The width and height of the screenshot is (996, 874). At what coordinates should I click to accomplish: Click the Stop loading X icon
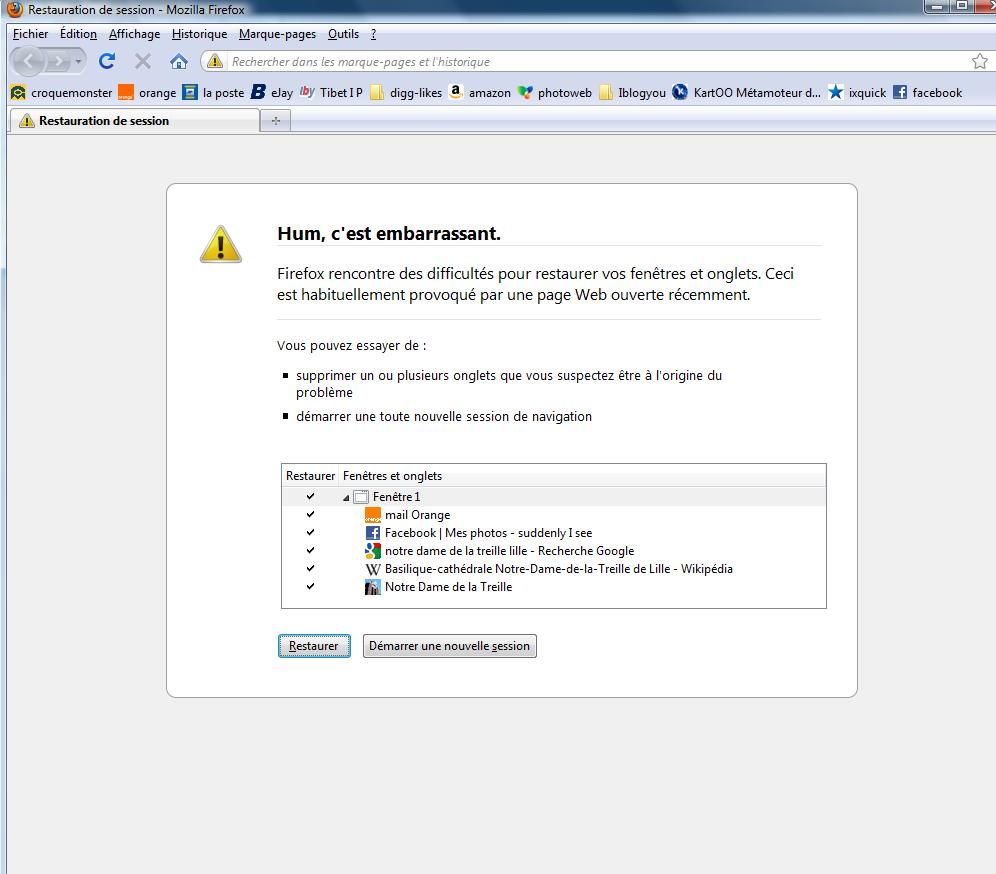click(x=143, y=61)
